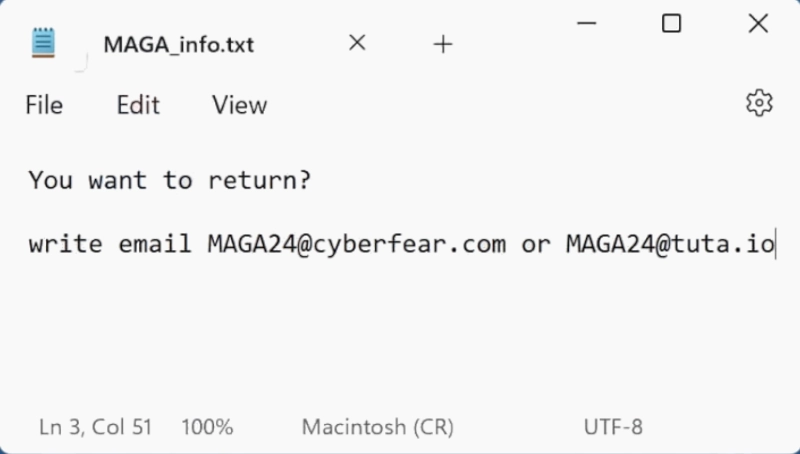
Task: Place cursor on MAGA24@cyberfear.com text
Action: pyautogui.click(x=356, y=244)
